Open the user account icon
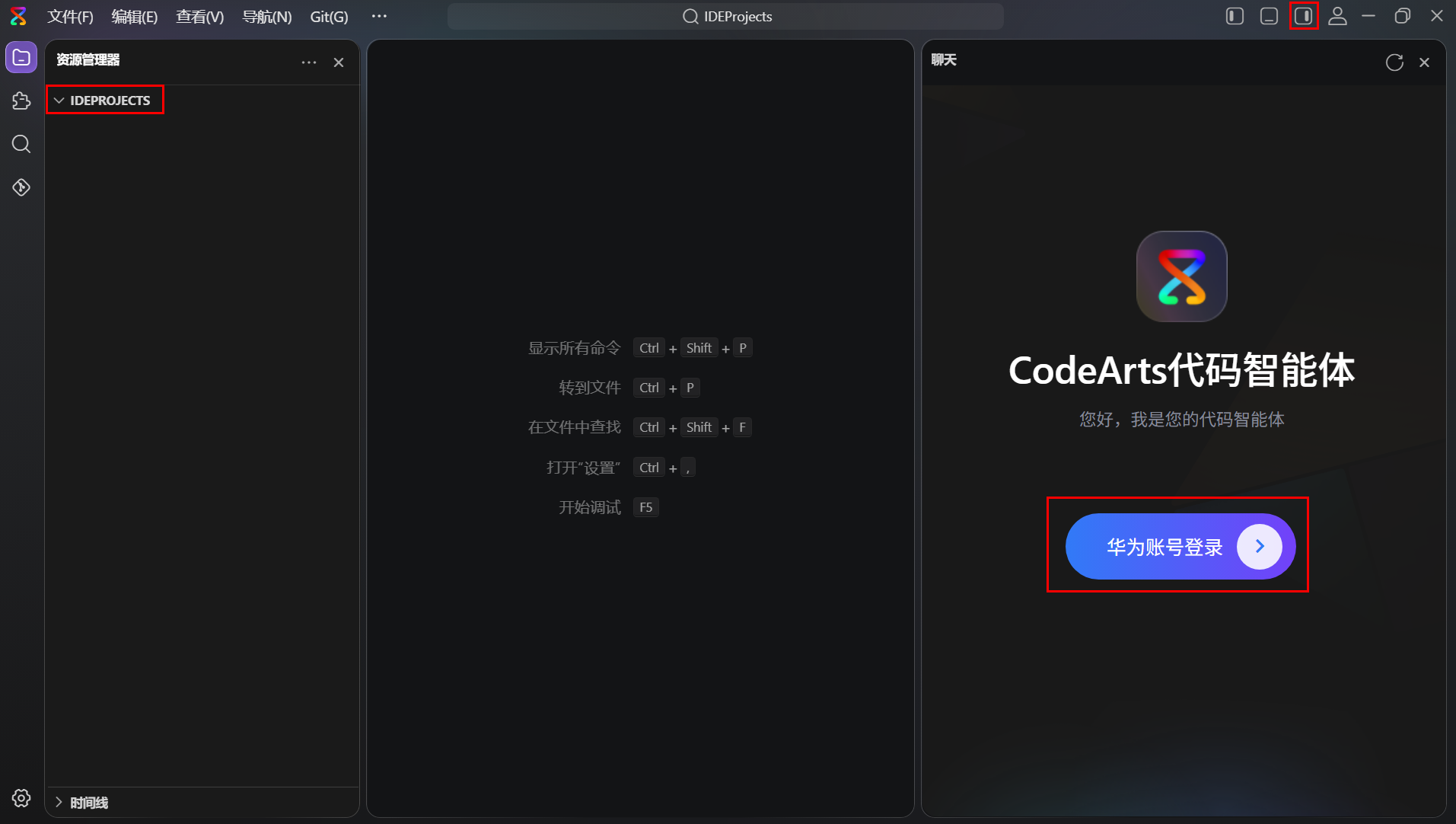 click(x=1338, y=16)
